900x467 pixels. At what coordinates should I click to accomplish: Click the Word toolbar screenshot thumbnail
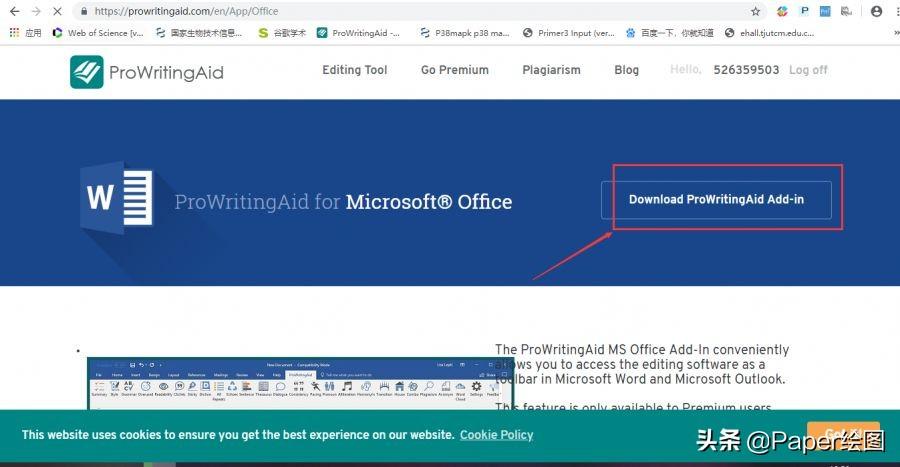[300, 383]
